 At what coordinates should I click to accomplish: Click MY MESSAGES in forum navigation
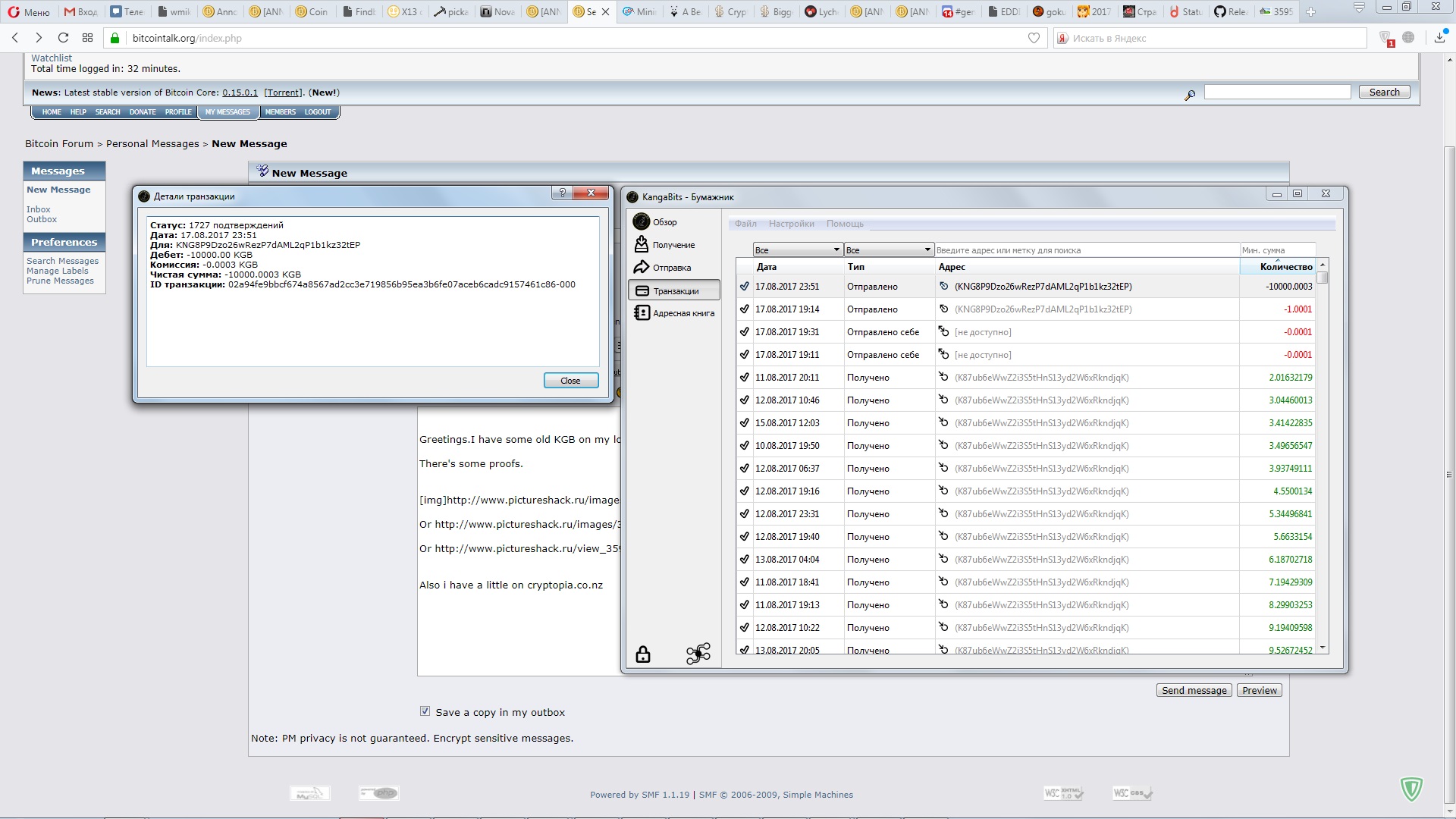point(227,112)
